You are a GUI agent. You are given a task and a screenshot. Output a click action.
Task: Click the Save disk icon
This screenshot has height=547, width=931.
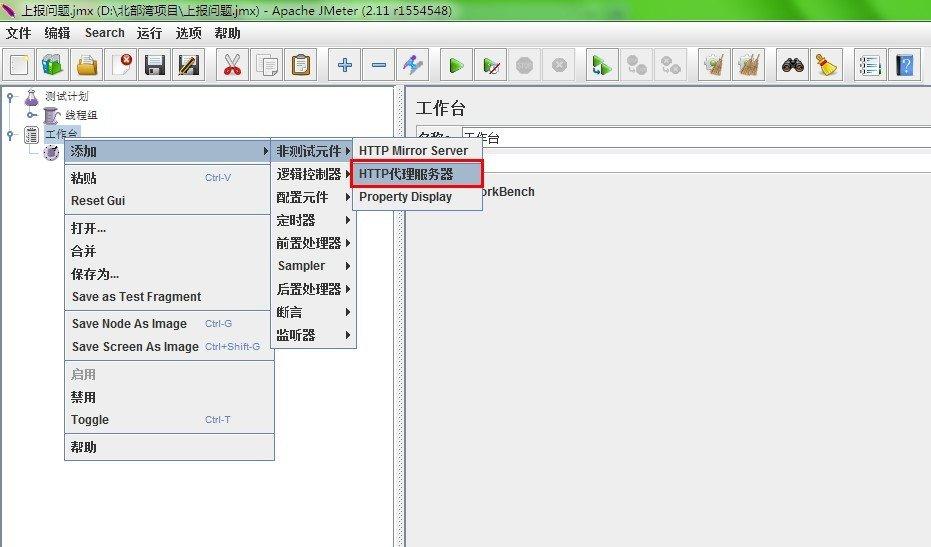(x=155, y=66)
